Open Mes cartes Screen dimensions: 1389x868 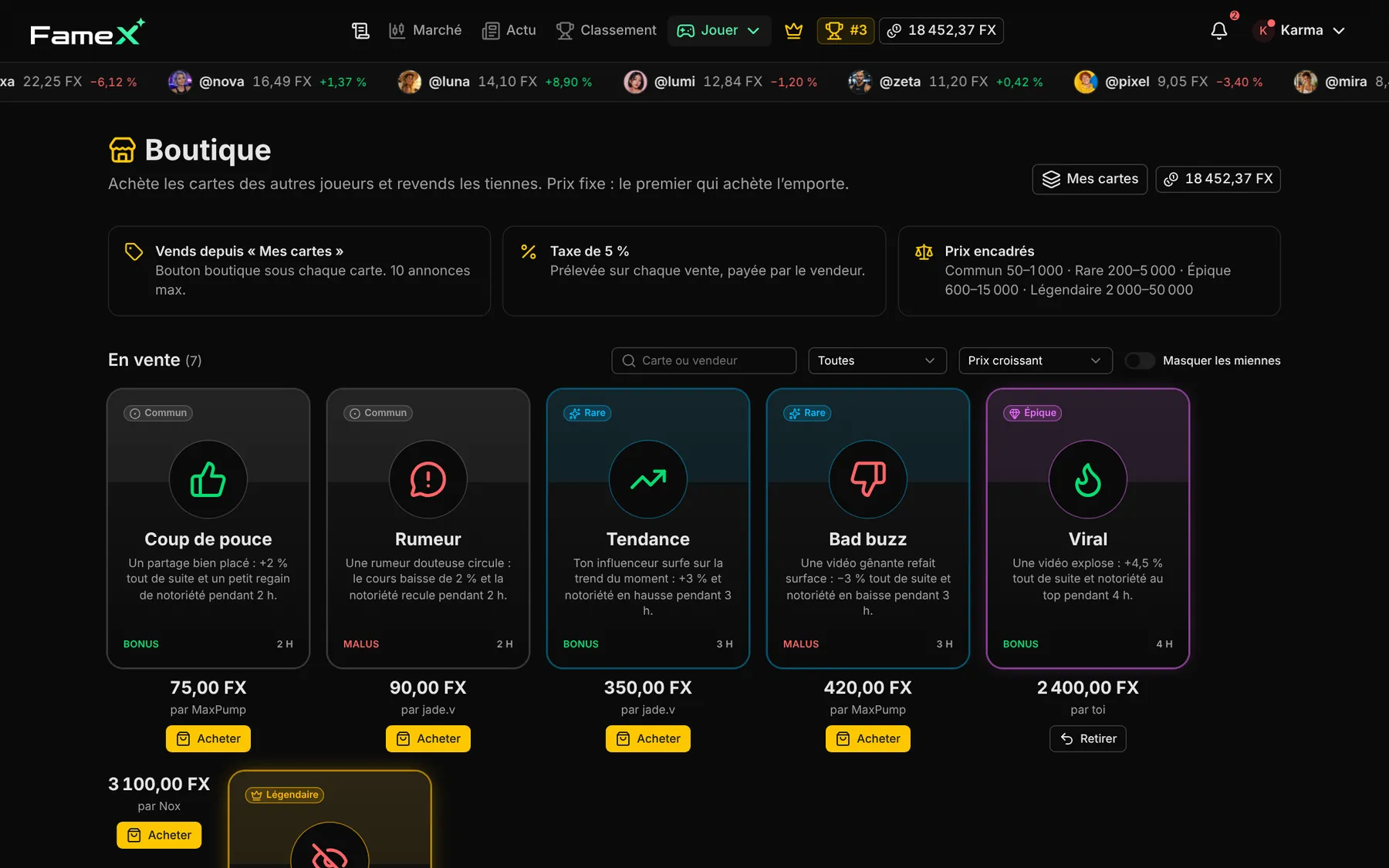pos(1090,179)
